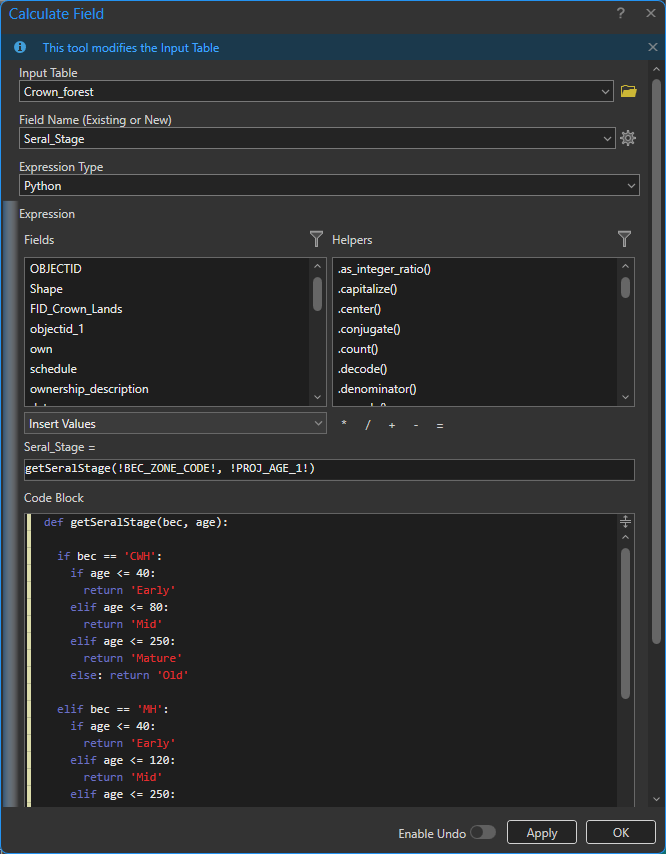Select objectid_1 field
Image resolution: width=666 pixels, height=854 pixels.
(x=168, y=329)
